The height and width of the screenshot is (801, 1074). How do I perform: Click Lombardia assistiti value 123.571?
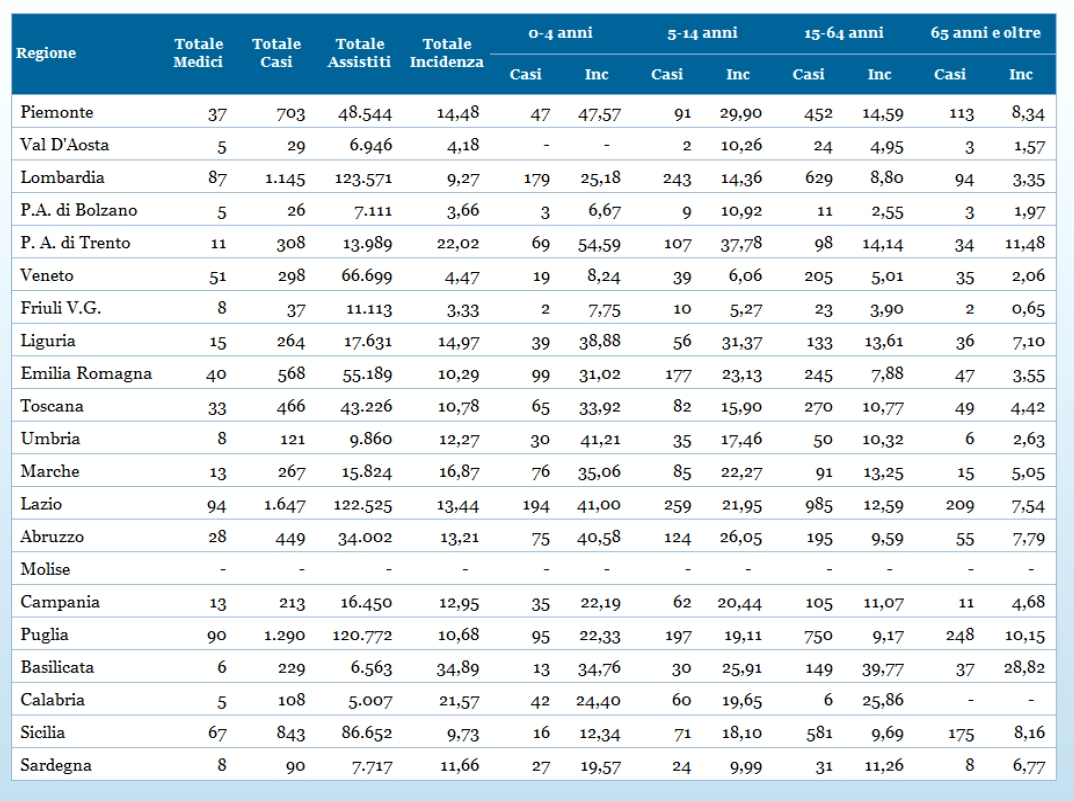[364, 179]
